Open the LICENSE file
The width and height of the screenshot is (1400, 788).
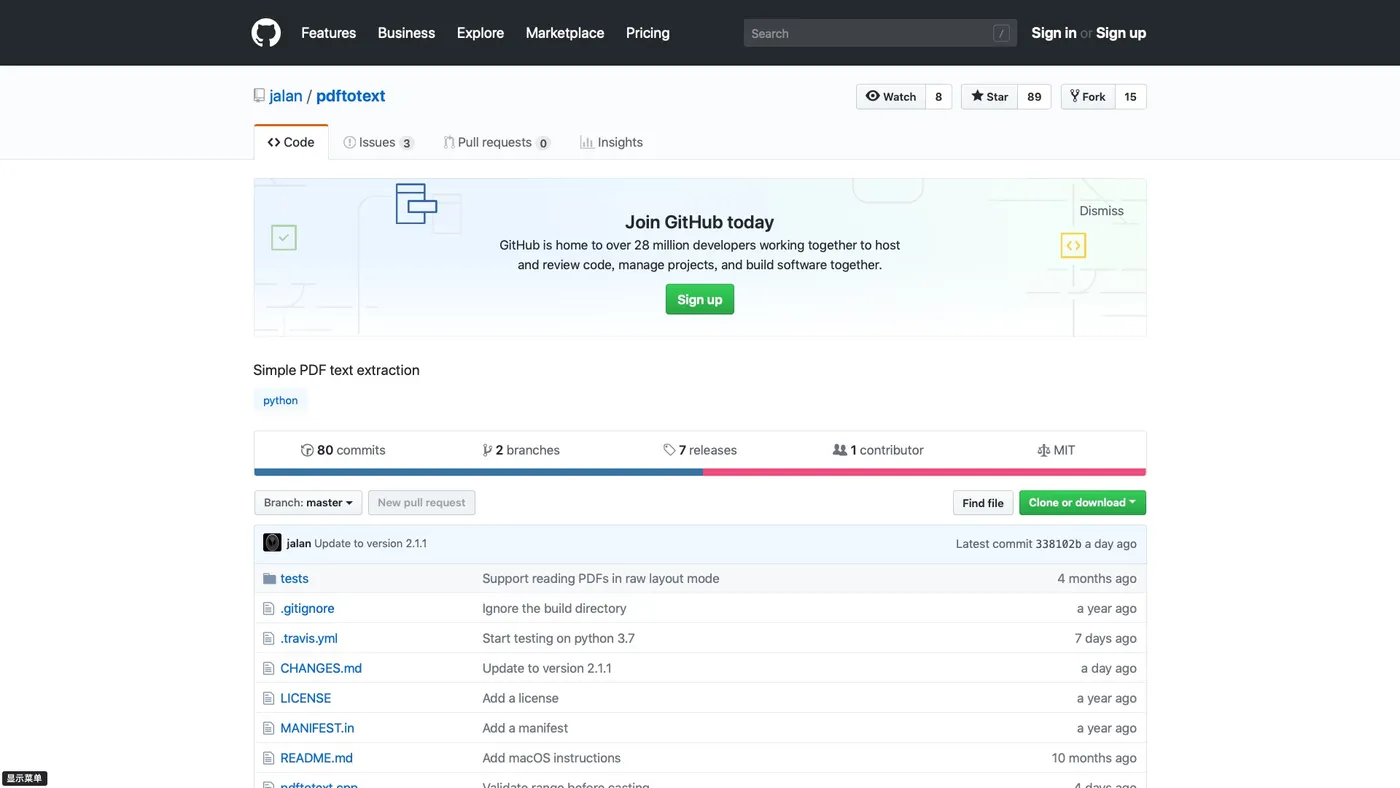click(305, 698)
